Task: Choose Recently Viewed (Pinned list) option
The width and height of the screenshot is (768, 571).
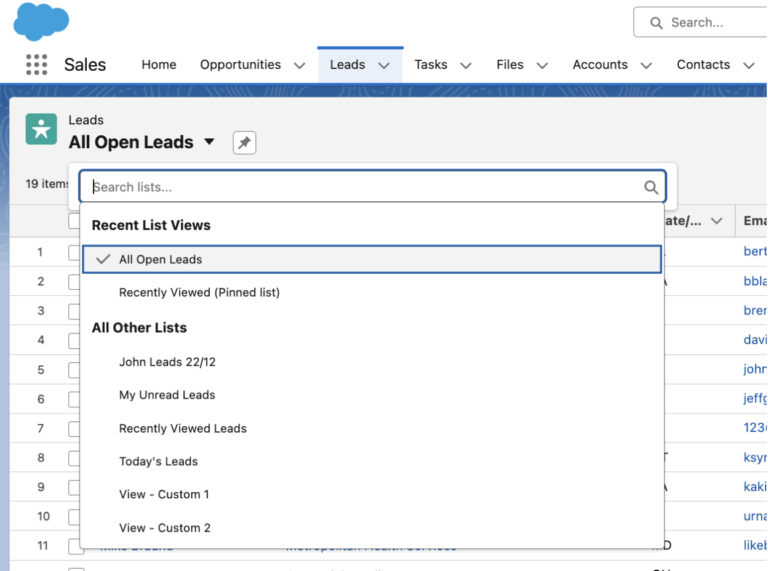Action: (199, 293)
